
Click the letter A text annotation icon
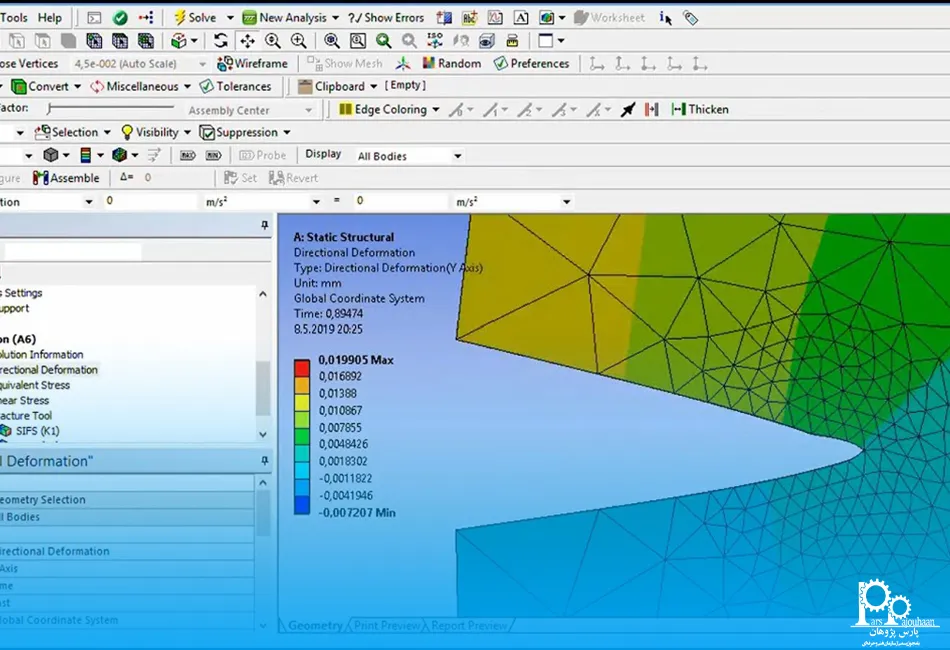click(x=521, y=18)
